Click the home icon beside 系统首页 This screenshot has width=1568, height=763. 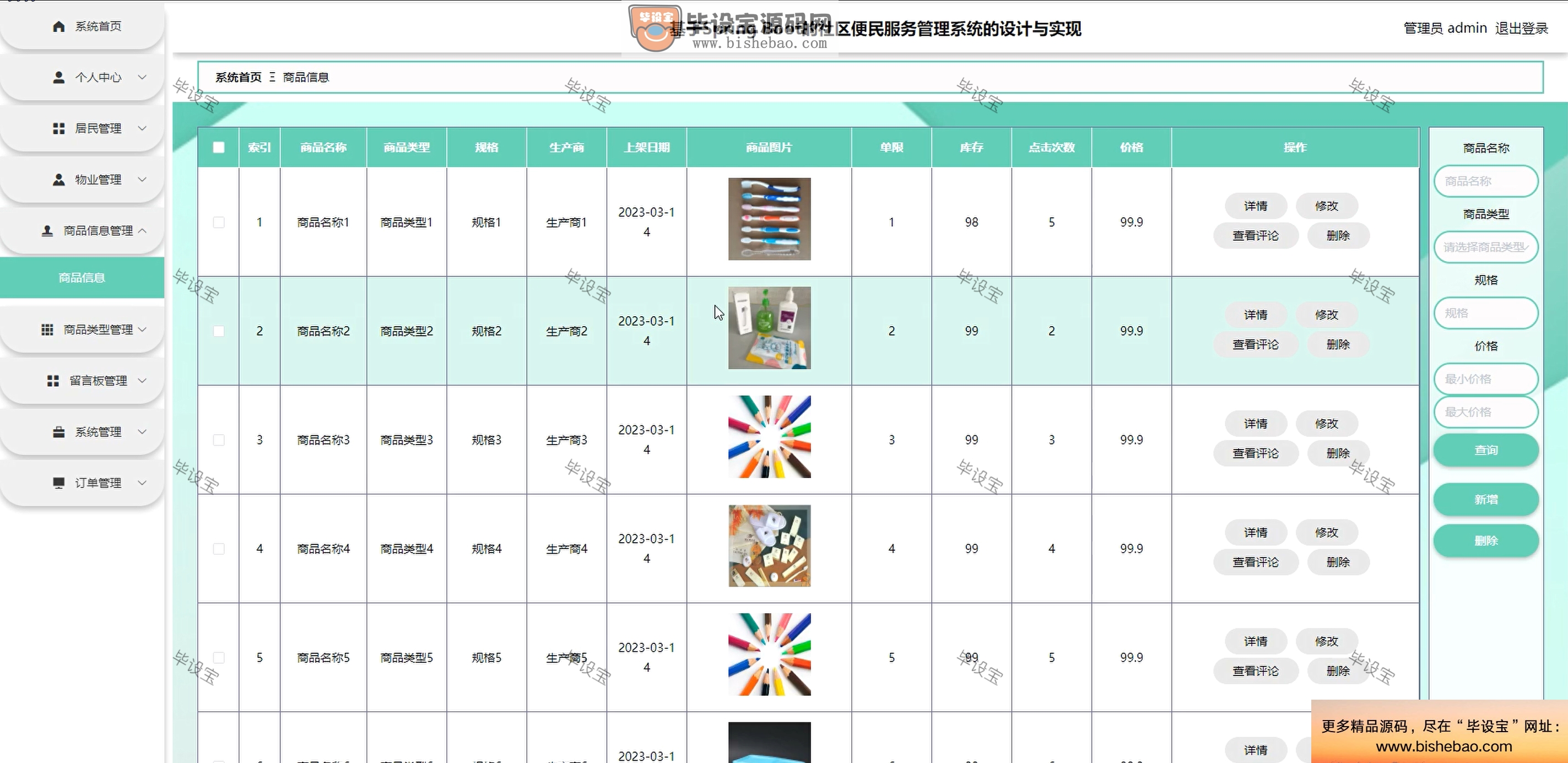58,26
